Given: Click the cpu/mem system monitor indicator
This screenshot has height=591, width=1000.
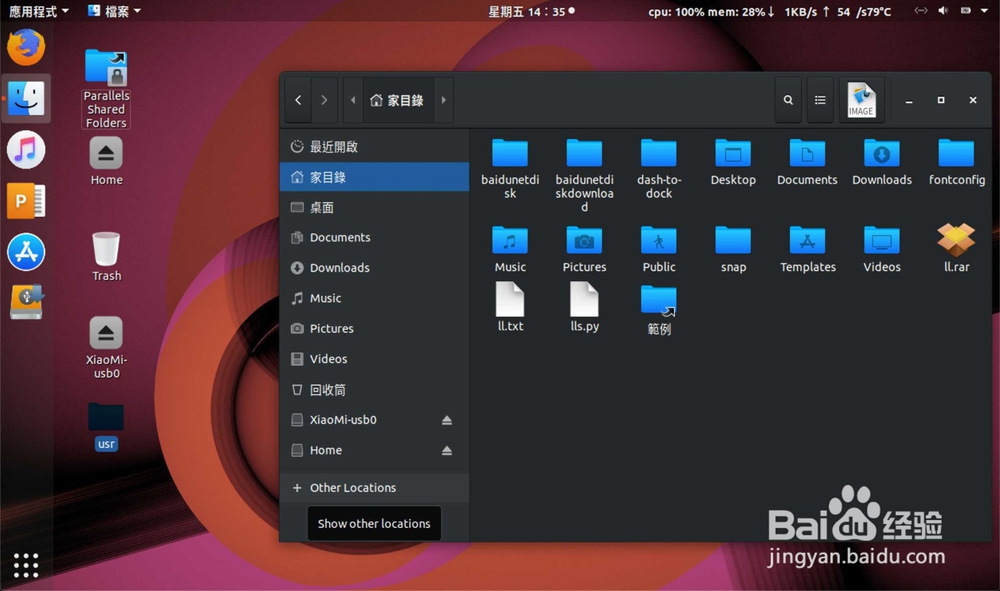Looking at the screenshot, I should [769, 11].
